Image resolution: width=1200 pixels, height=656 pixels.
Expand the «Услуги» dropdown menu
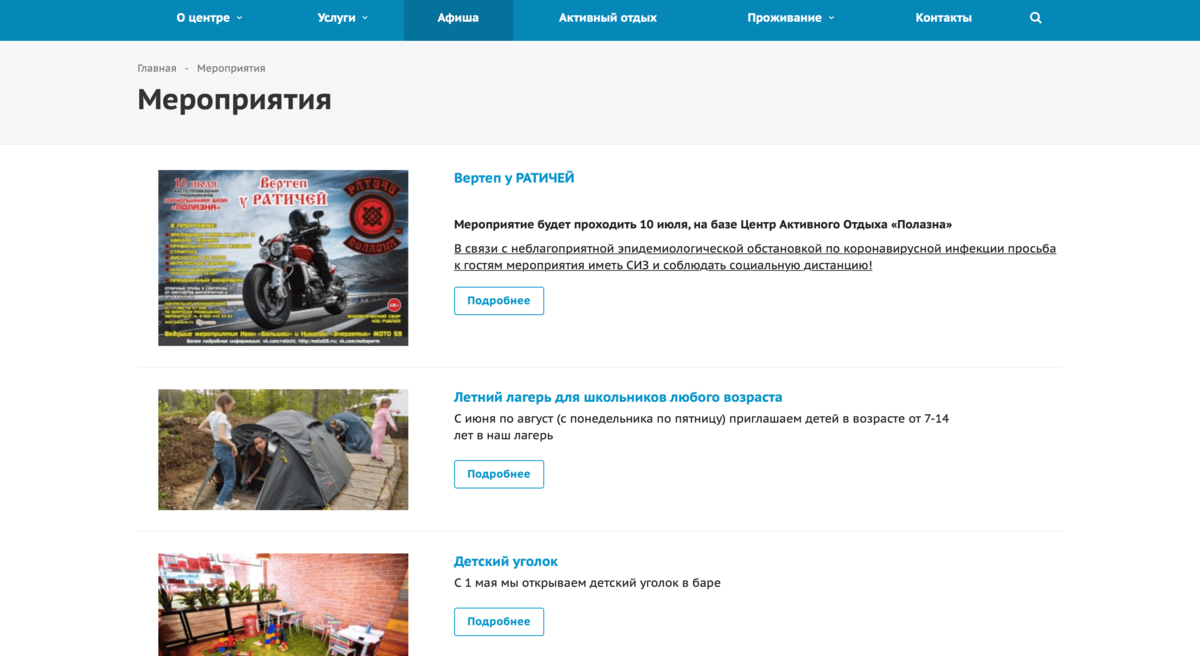tap(343, 18)
